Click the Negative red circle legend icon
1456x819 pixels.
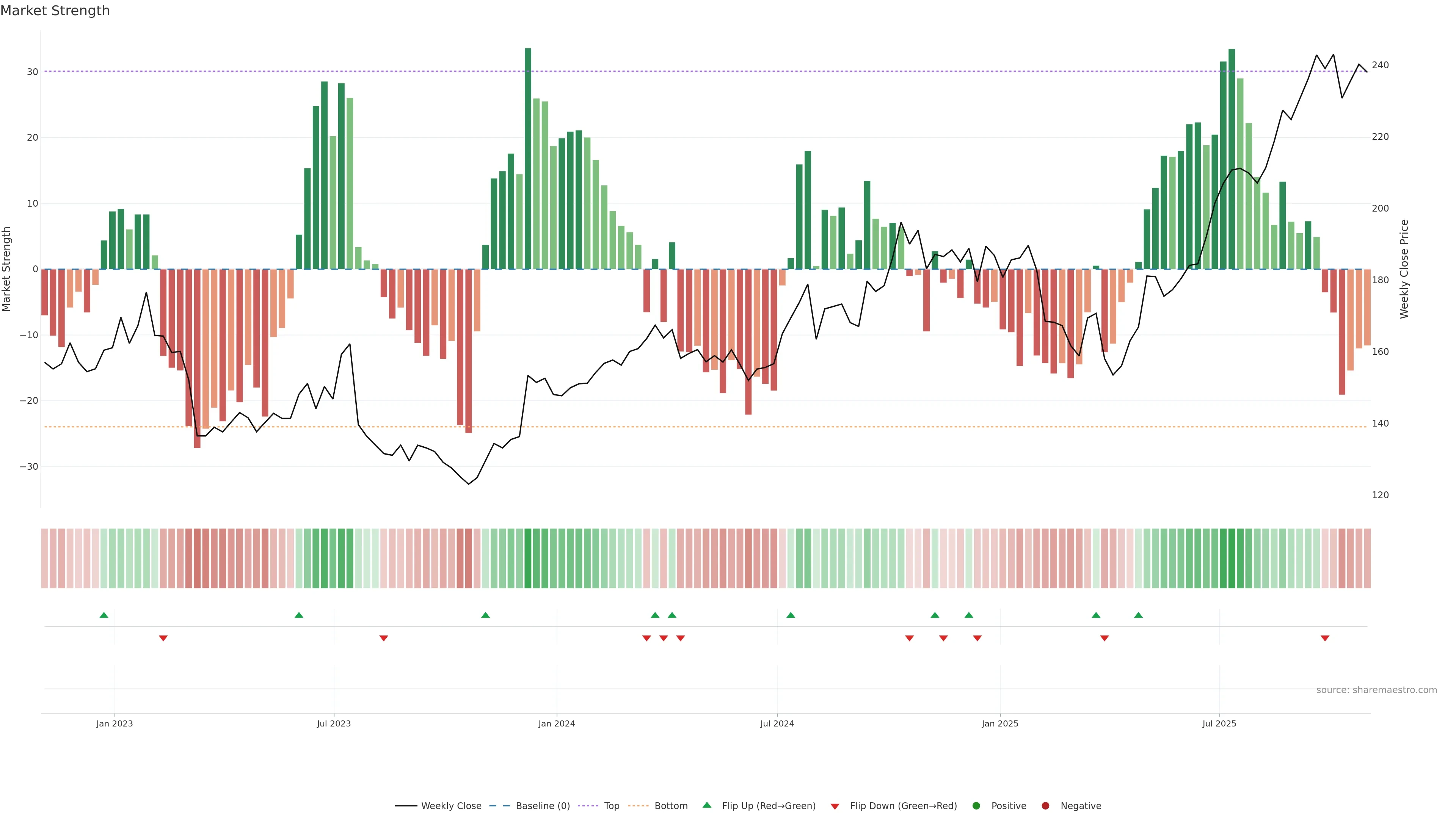tap(1045, 806)
